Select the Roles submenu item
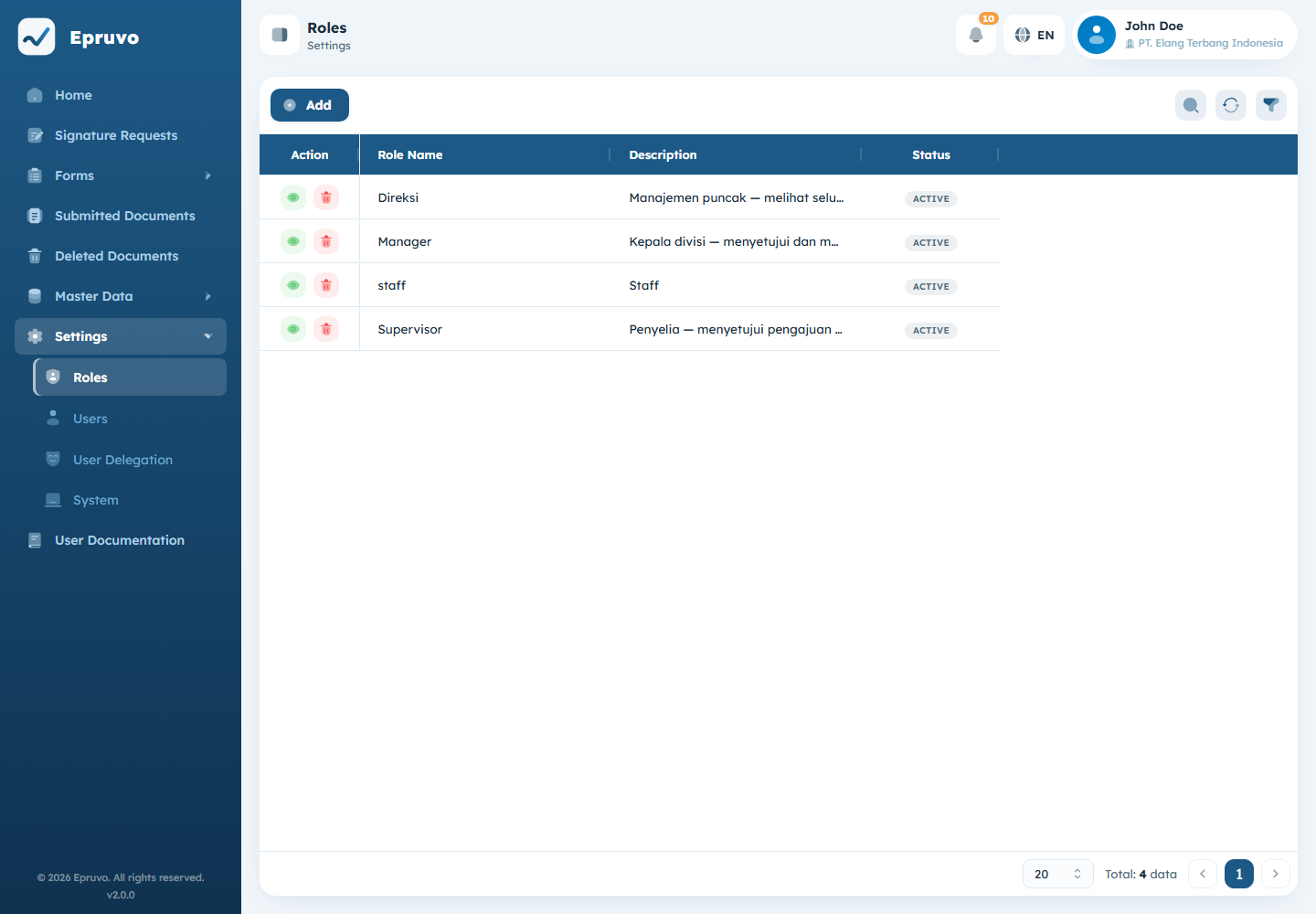Viewport: 1316px width, 914px height. click(130, 377)
